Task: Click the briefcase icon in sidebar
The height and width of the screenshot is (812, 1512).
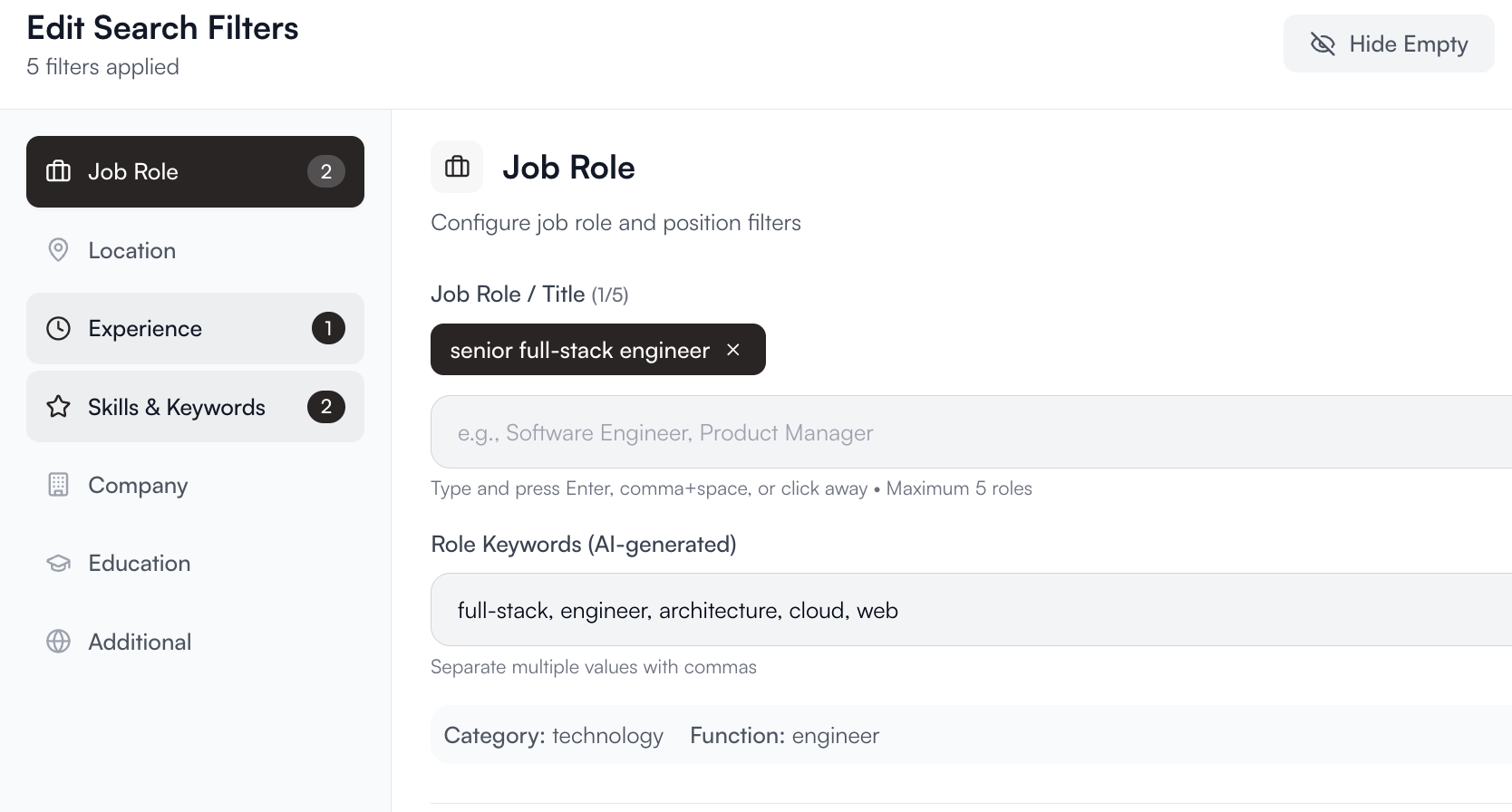Action: [x=58, y=171]
